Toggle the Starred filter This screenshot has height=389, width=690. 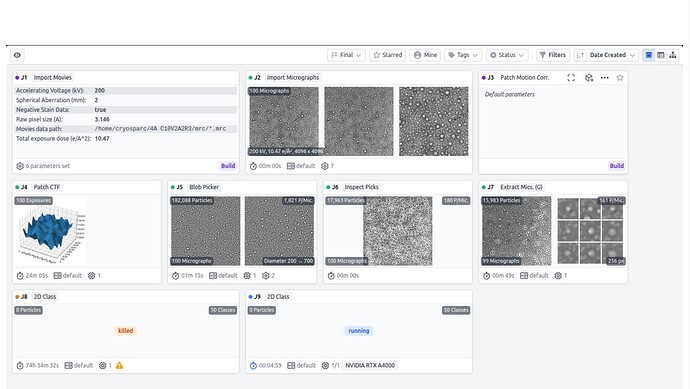[387, 55]
